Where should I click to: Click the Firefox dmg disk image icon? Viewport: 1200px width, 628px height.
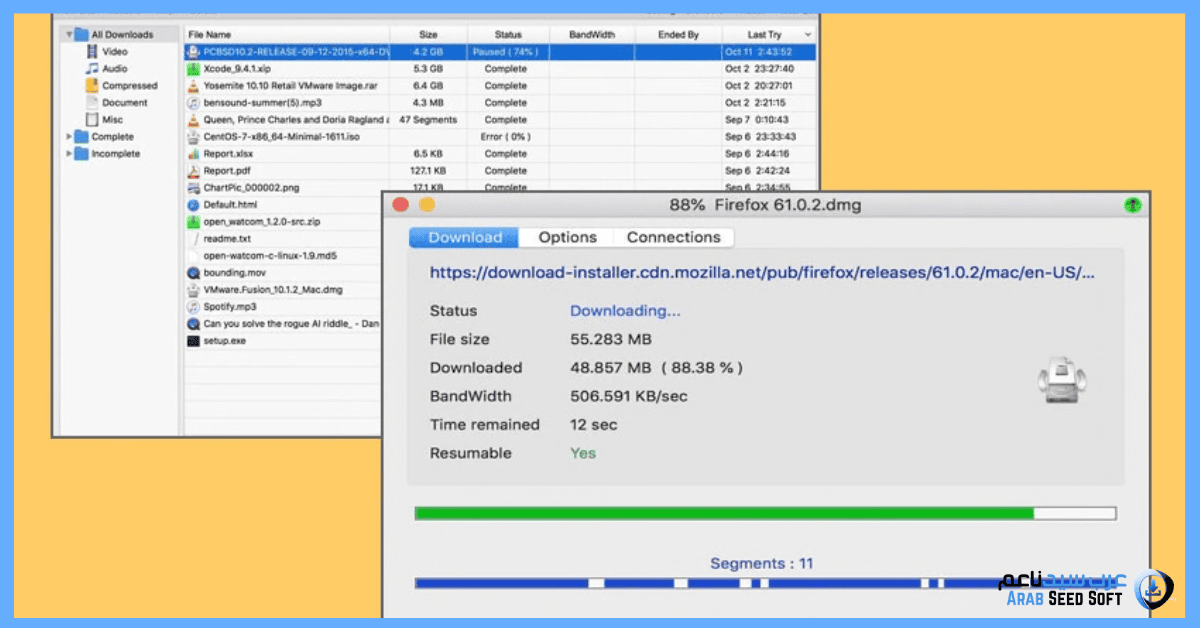(x=1061, y=382)
